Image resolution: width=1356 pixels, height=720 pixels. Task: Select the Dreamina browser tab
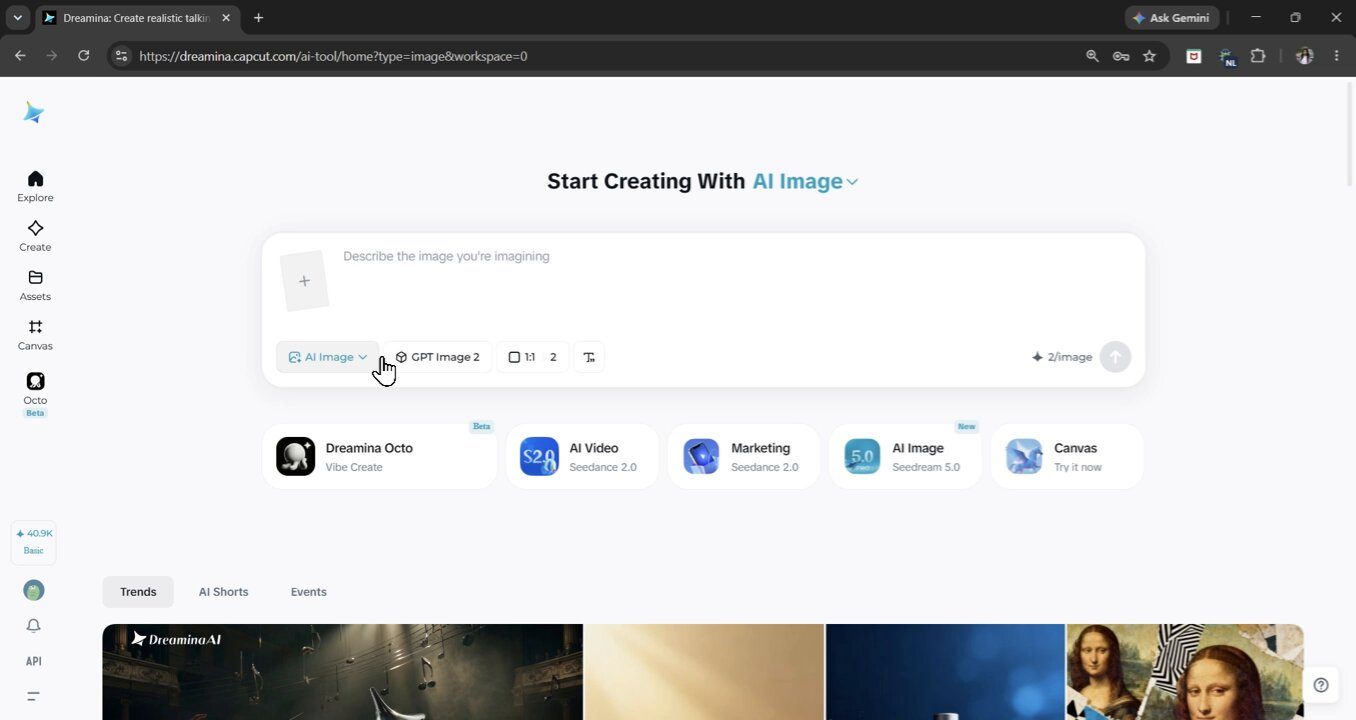click(138, 18)
